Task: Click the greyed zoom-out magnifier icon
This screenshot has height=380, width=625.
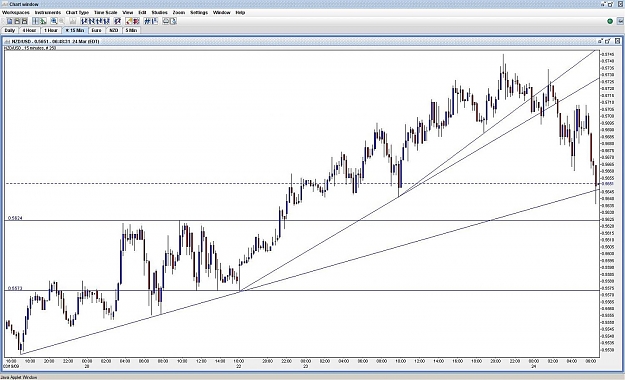Action: (62, 21)
